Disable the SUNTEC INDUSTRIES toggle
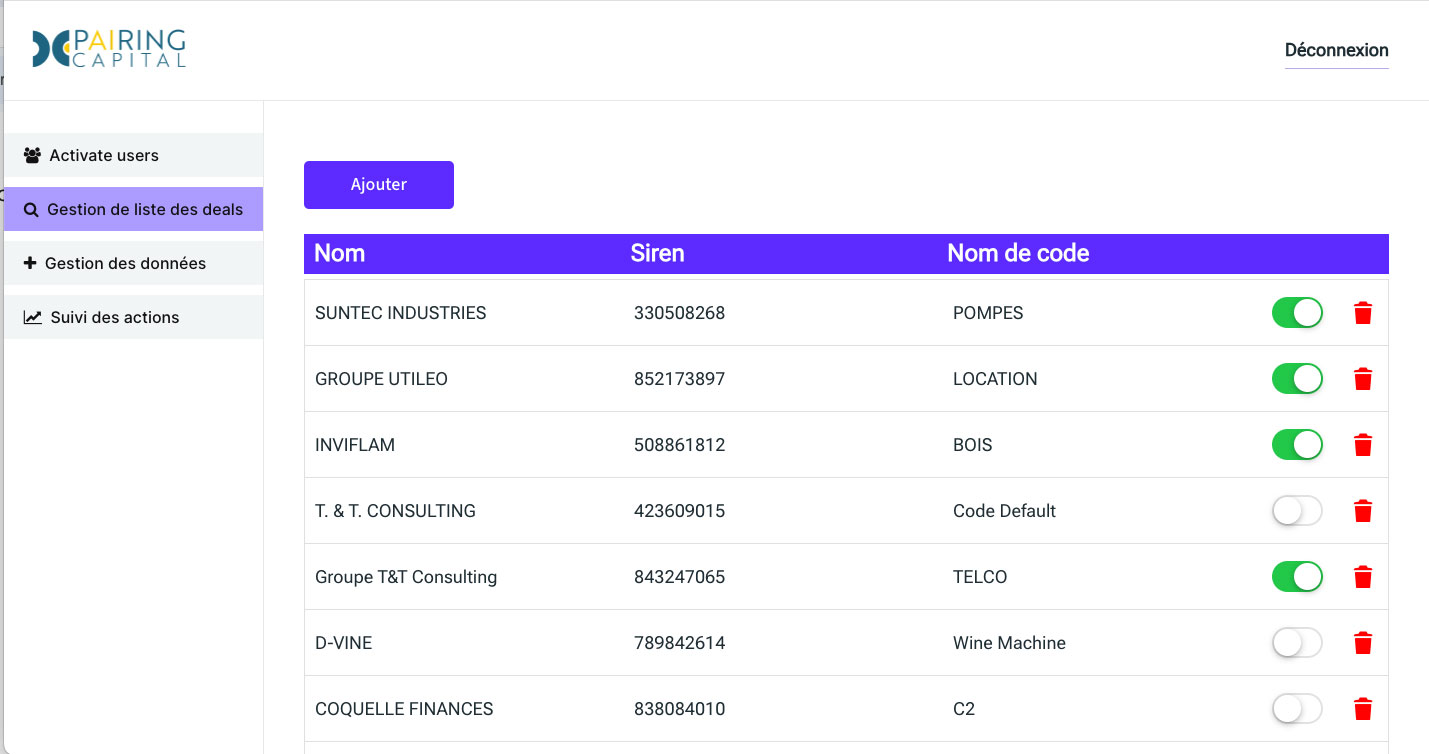Screen dimensions: 1429x754 1297,313
